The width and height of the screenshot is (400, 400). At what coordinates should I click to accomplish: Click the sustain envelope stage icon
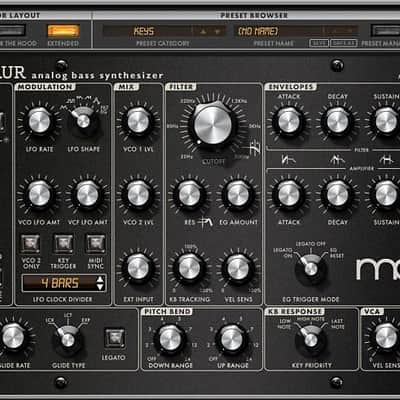click(386, 160)
